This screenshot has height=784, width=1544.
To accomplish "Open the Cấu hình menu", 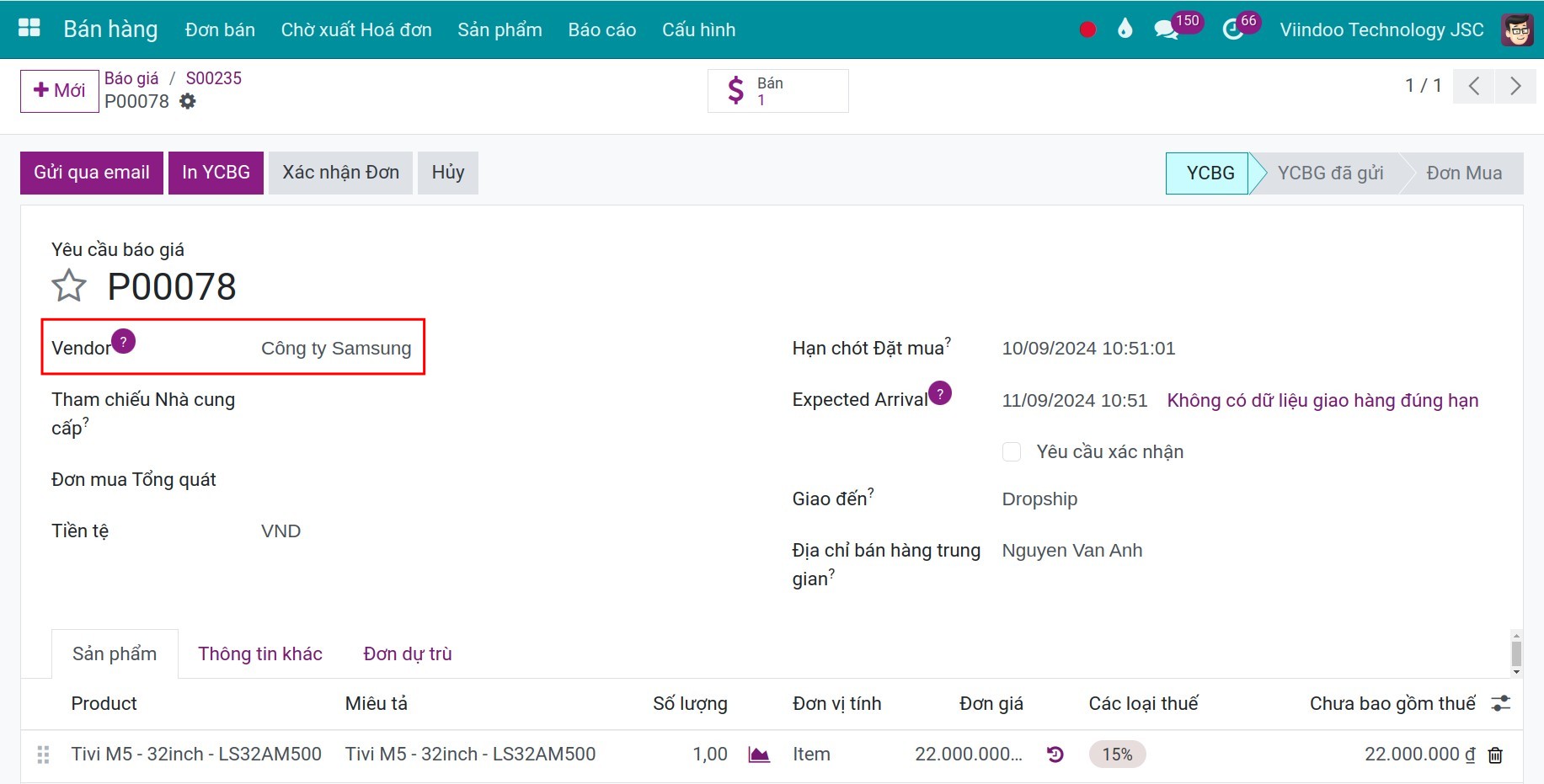I will 698,29.
